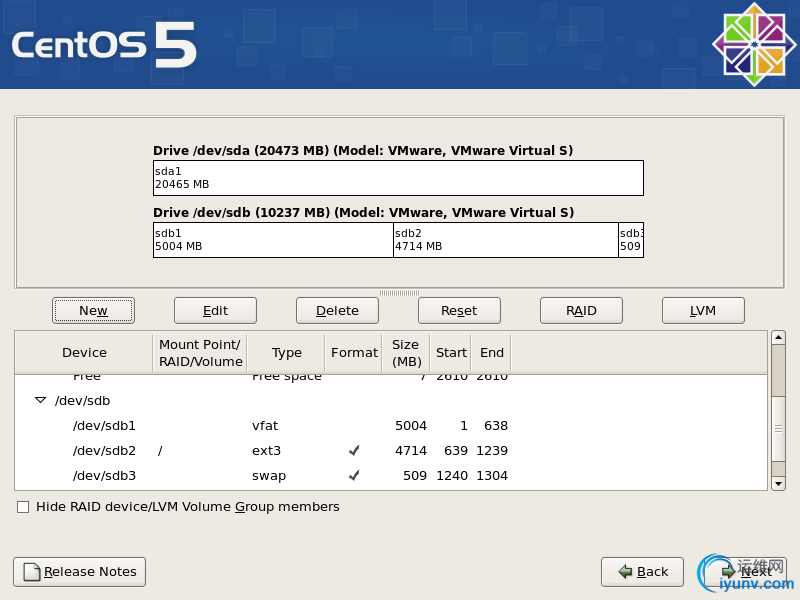Click the Reset button
The image size is (800, 600).
(459, 310)
